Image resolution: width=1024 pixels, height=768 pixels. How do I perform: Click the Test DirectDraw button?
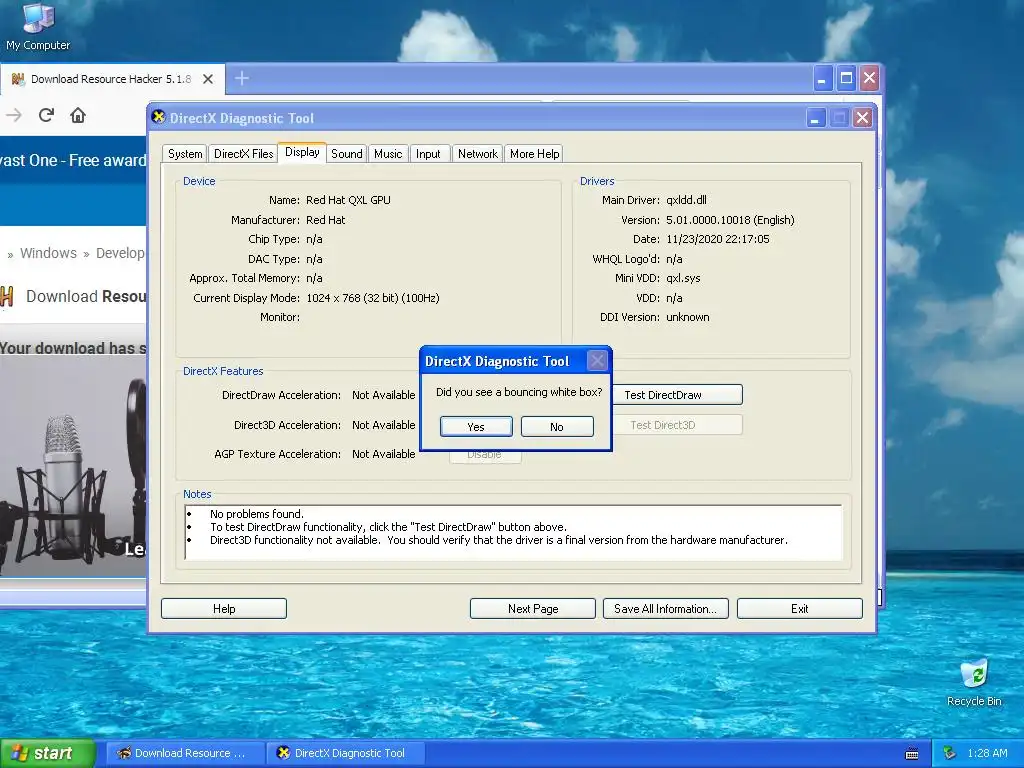(x=677, y=394)
